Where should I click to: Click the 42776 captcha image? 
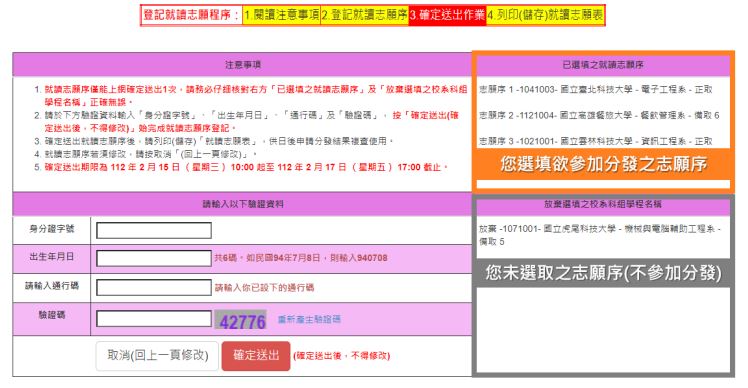(x=242, y=321)
